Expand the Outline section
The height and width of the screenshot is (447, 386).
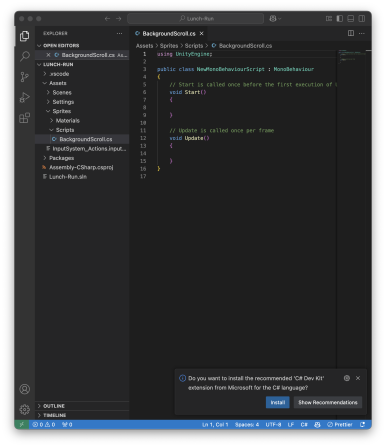[x=82, y=406]
